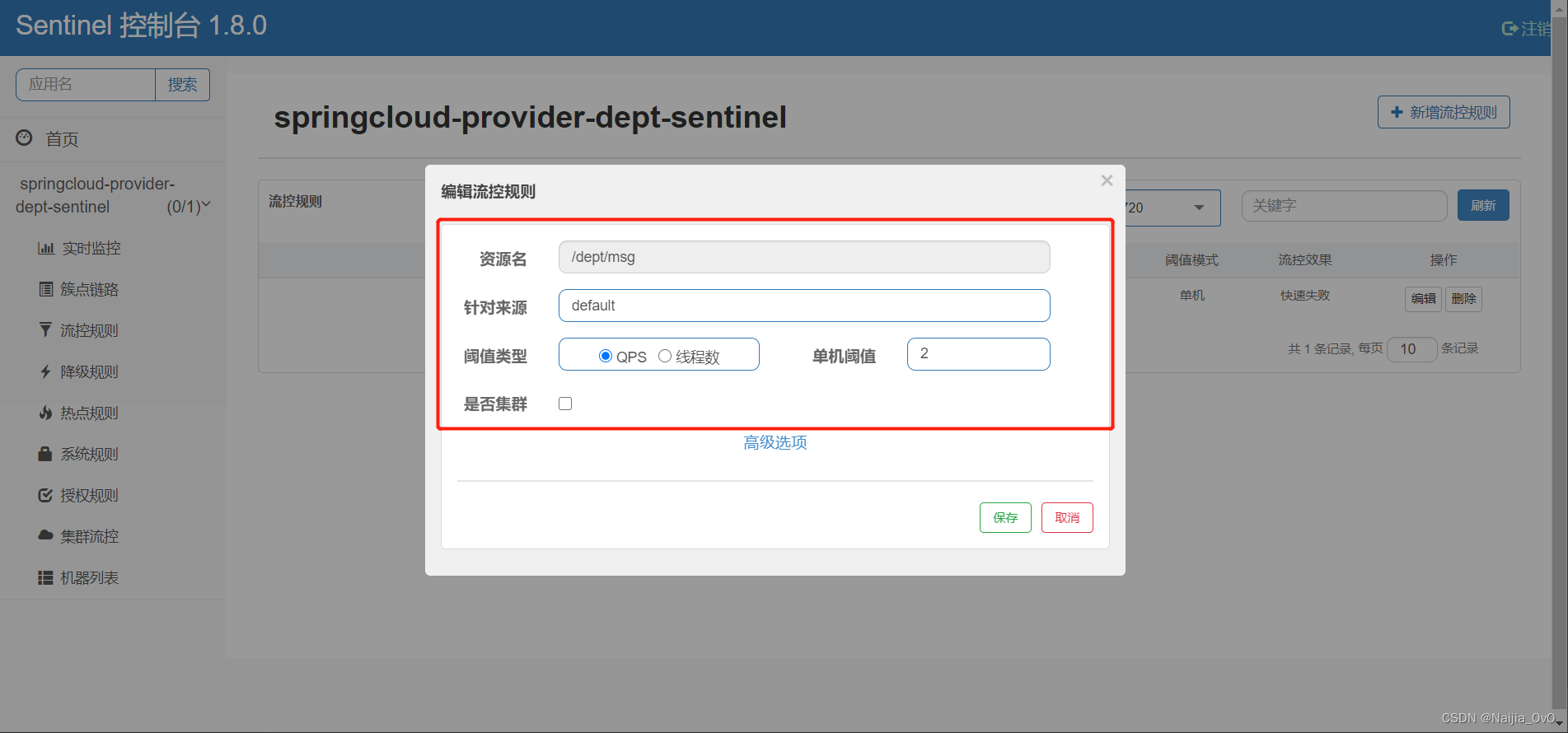
Task: Open the 机器列表 menu item
Action: pyautogui.click(x=89, y=577)
